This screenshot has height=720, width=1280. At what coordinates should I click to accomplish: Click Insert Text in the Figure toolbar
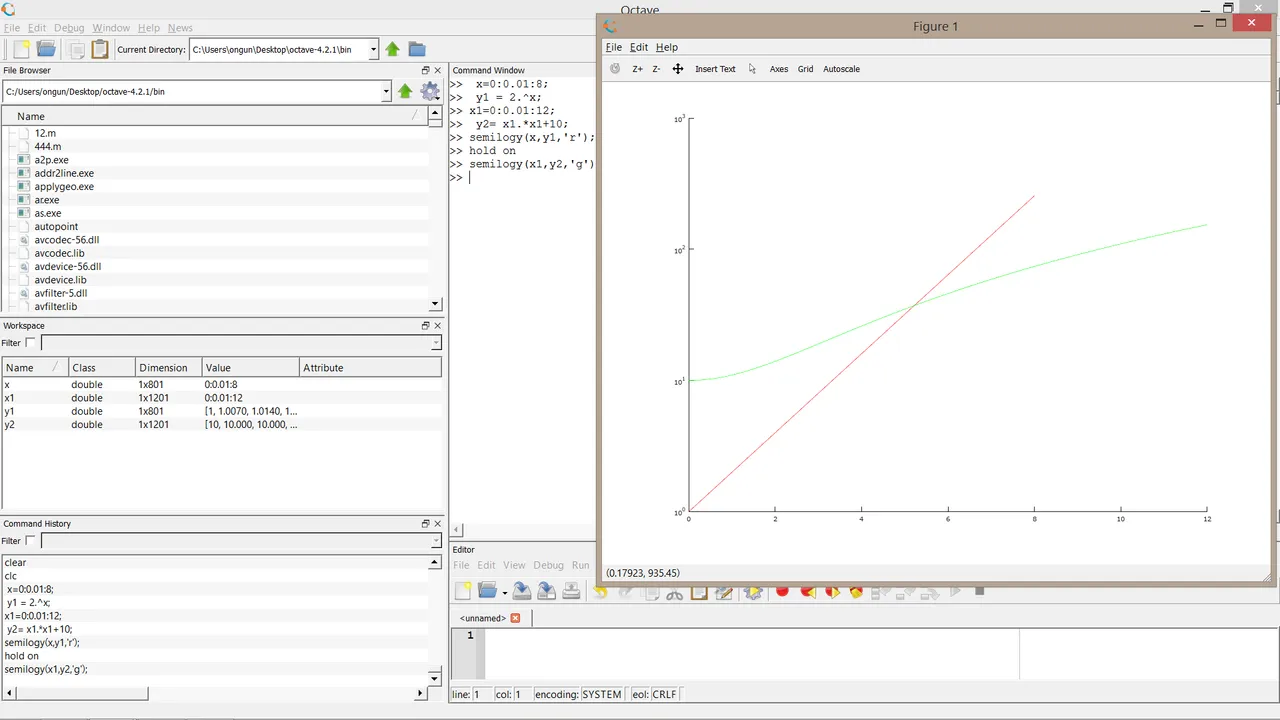point(715,69)
